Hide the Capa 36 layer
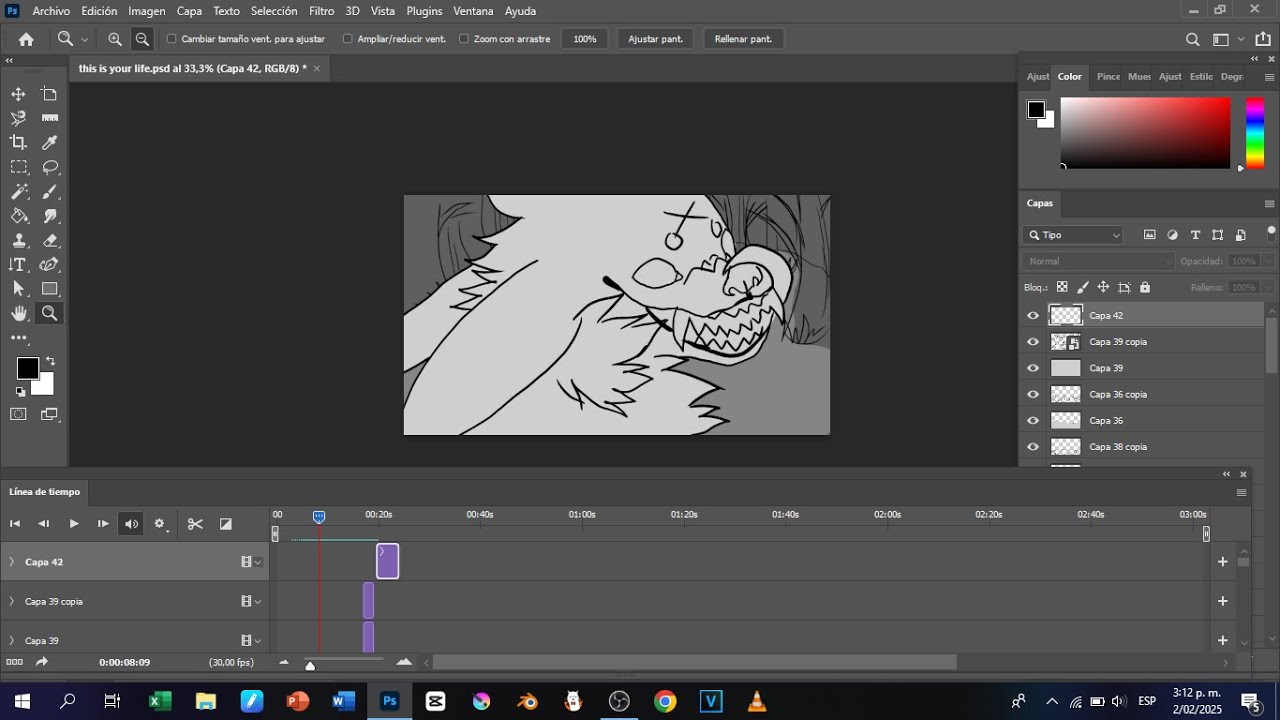 (x=1033, y=421)
